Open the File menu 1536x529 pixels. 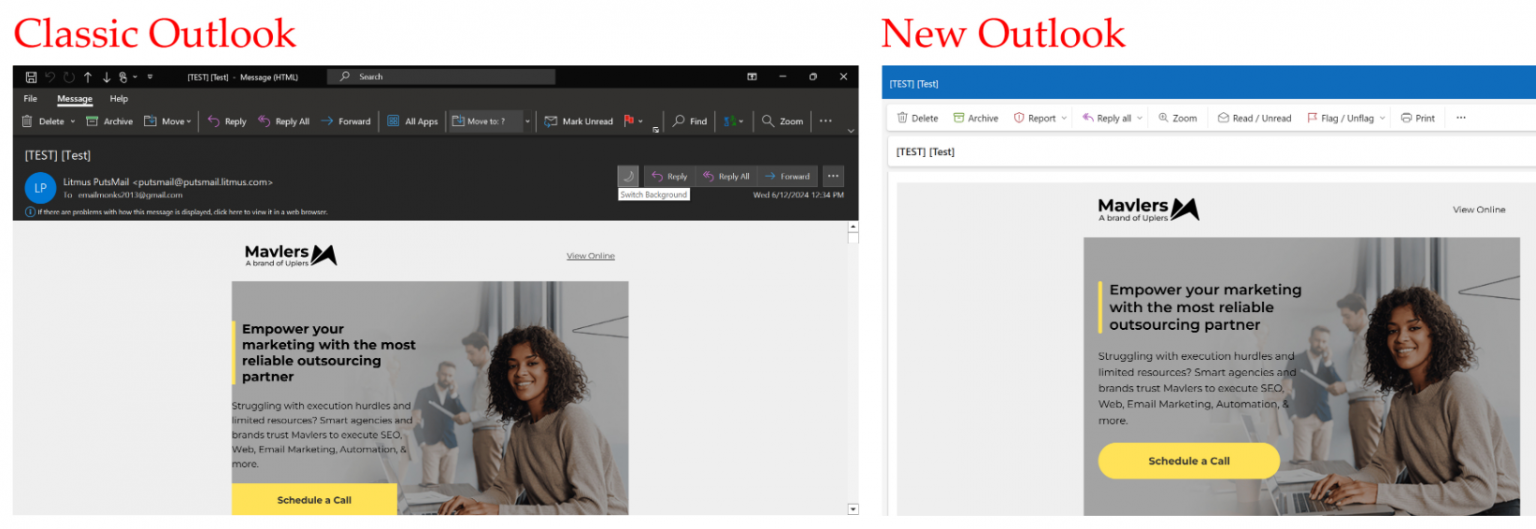[x=30, y=99]
